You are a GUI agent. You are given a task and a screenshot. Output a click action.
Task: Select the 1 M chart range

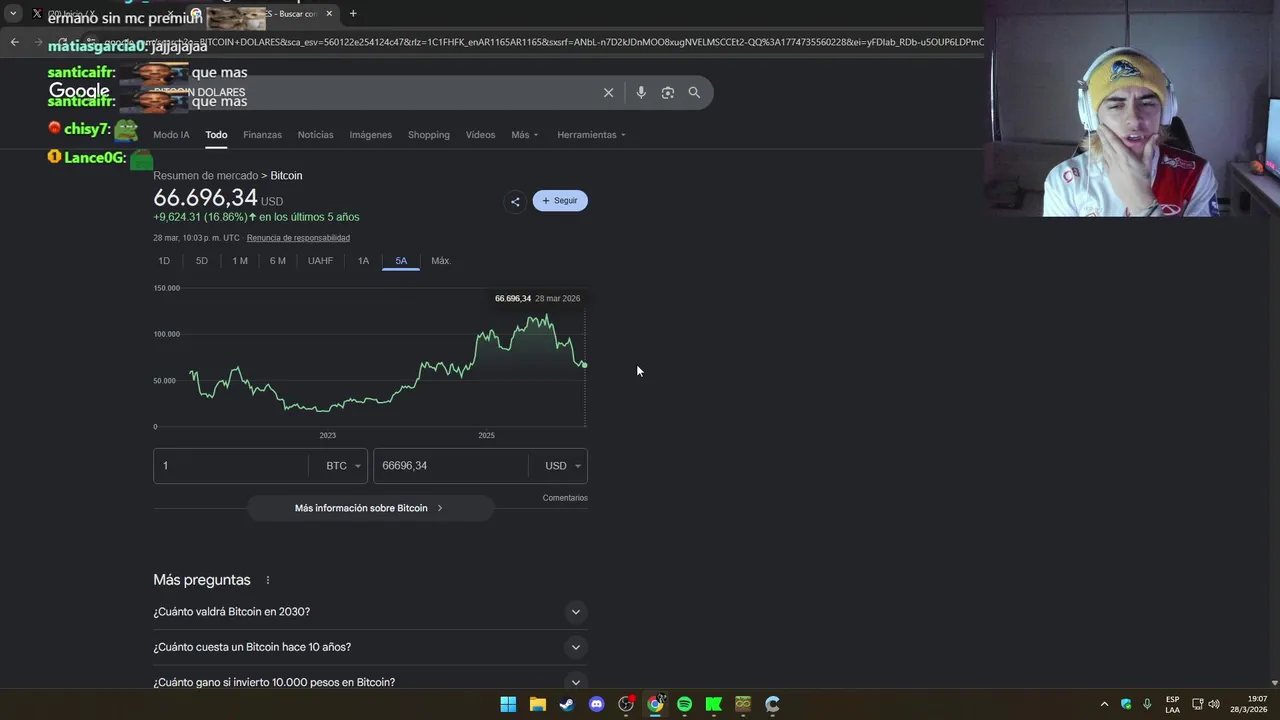[240, 261]
